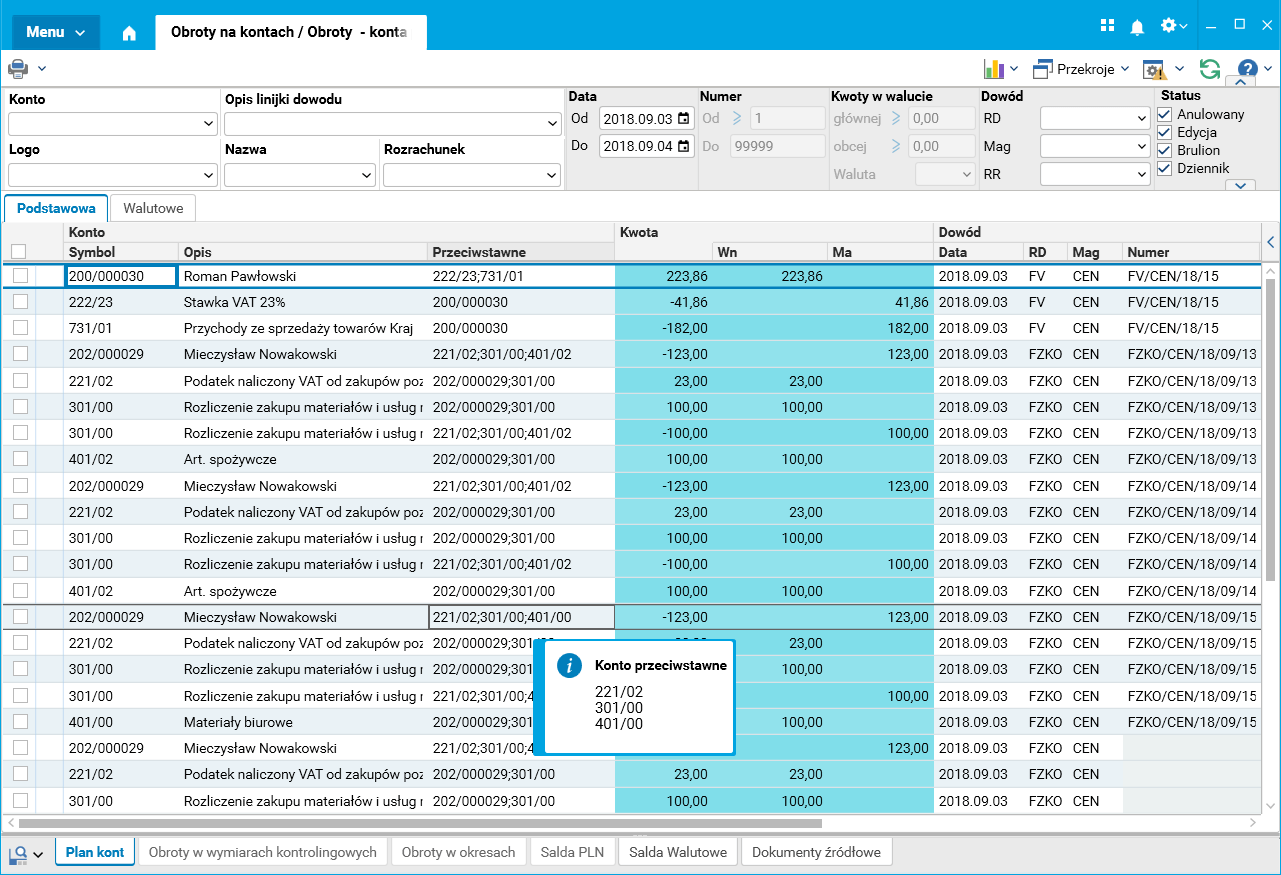Open calendar picker for the Od date

pyautogui.click(x=684, y=119)
